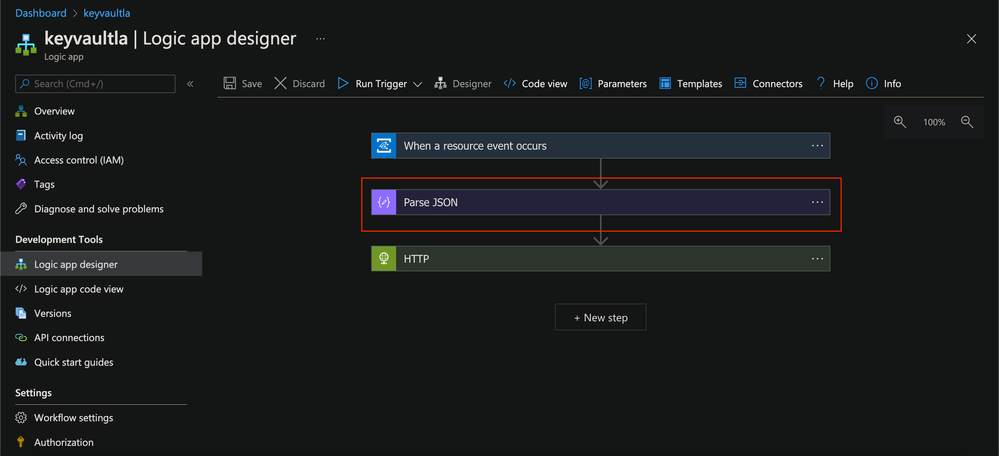Image resolution: width=999 pixels, height=456 pixels.
Task: Click the Save disk icon
Action: (230, 83)
